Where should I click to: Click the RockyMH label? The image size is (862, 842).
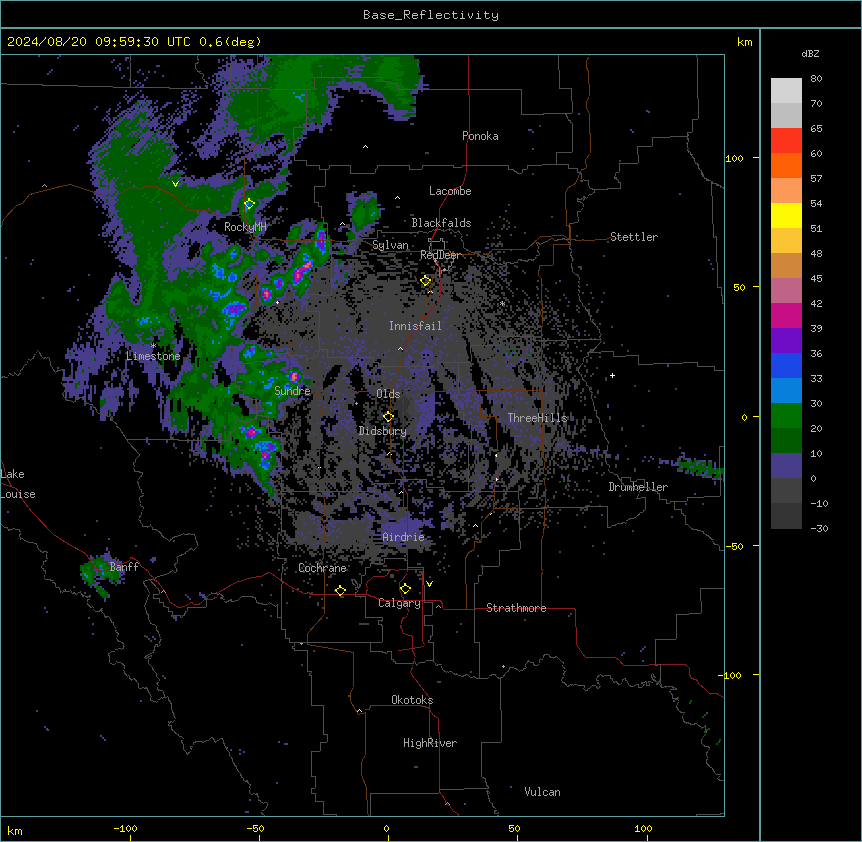[245, 227]
